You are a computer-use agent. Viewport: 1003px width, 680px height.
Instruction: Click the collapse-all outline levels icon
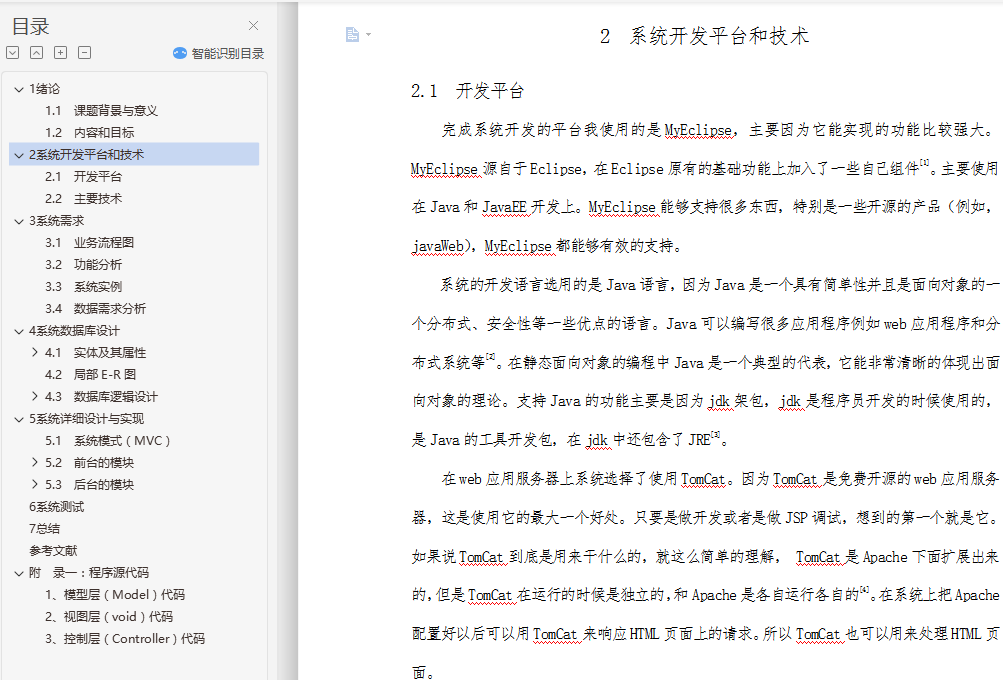coord(36,52)
